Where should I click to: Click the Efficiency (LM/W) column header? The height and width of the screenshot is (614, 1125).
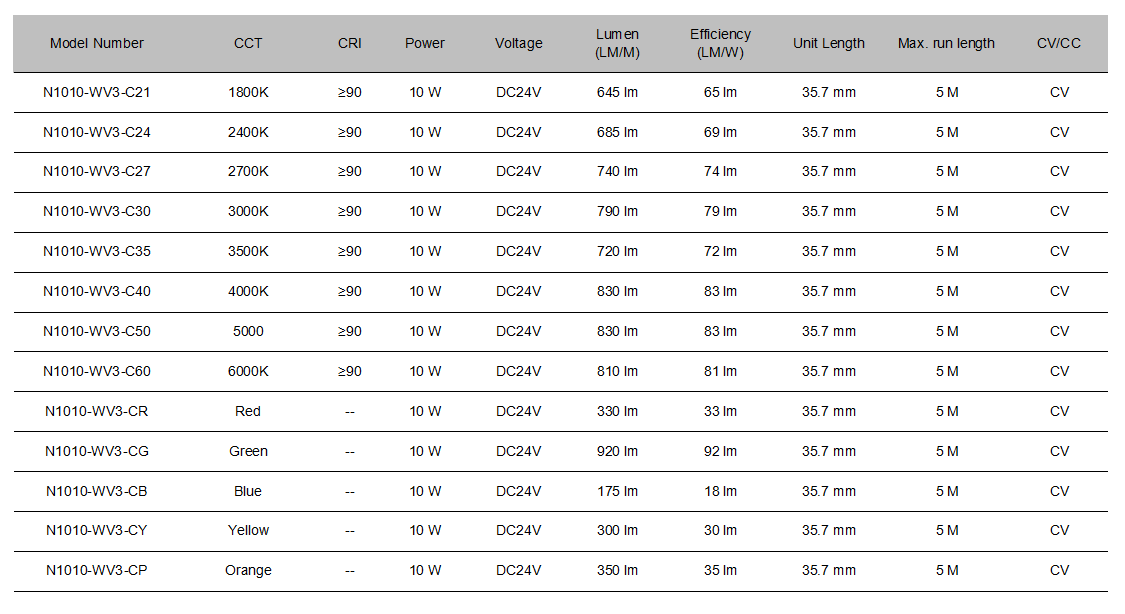pyautogui.click(x=720, y=43)
